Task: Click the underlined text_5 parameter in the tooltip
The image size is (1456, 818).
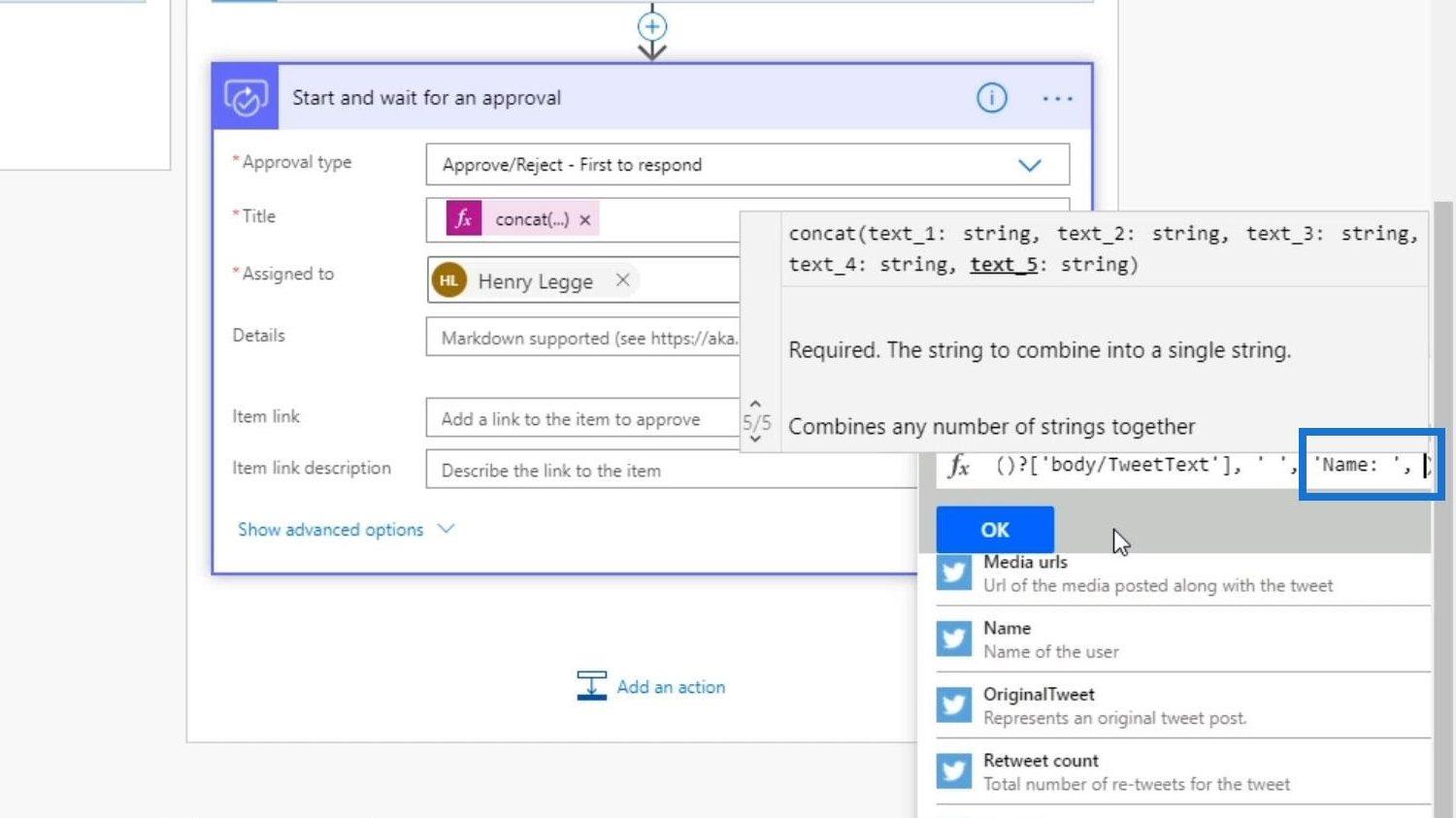Action: click(1004, 264)
